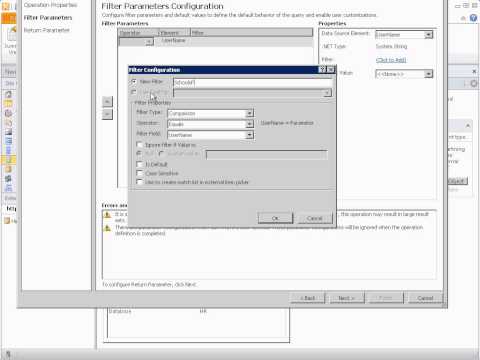
Task: Click the Filter Configuration help question mark
Action: click(322, 69)
